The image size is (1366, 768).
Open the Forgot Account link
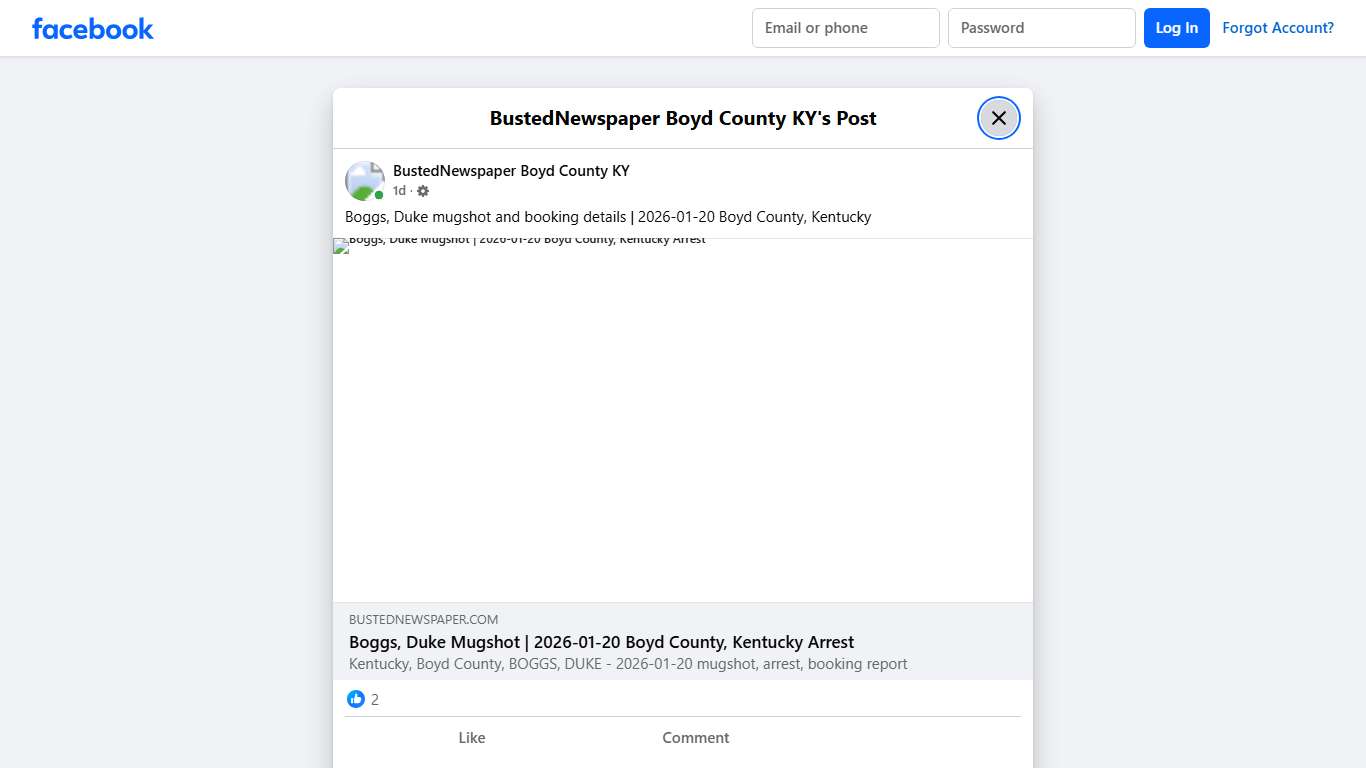click(x=1278, y=27)
